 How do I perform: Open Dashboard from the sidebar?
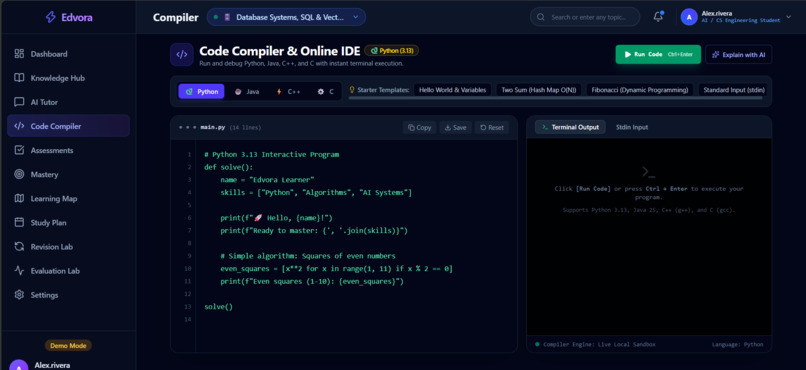point(68,54)
